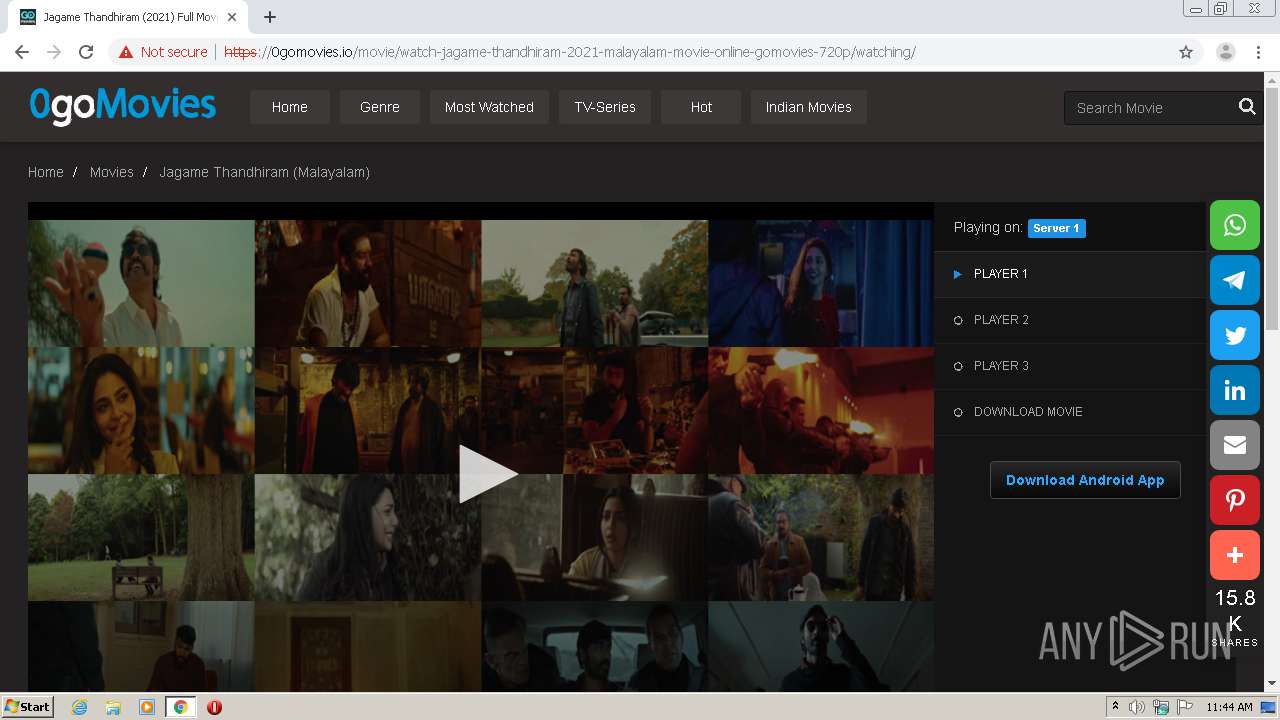The image size is (1280, 720).
Task: Open a new browser tab
Action: pos(270,17)
